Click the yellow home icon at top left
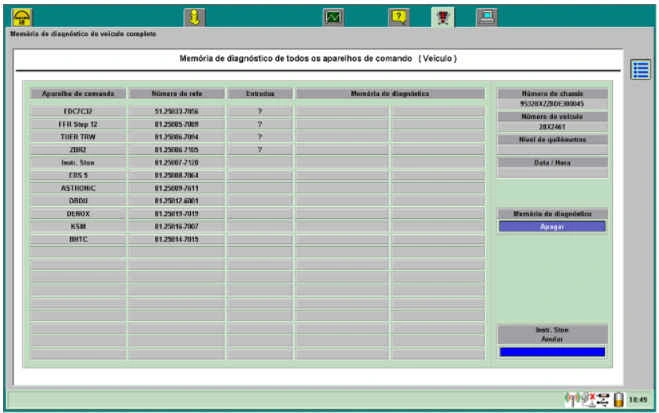 point(22,17)
